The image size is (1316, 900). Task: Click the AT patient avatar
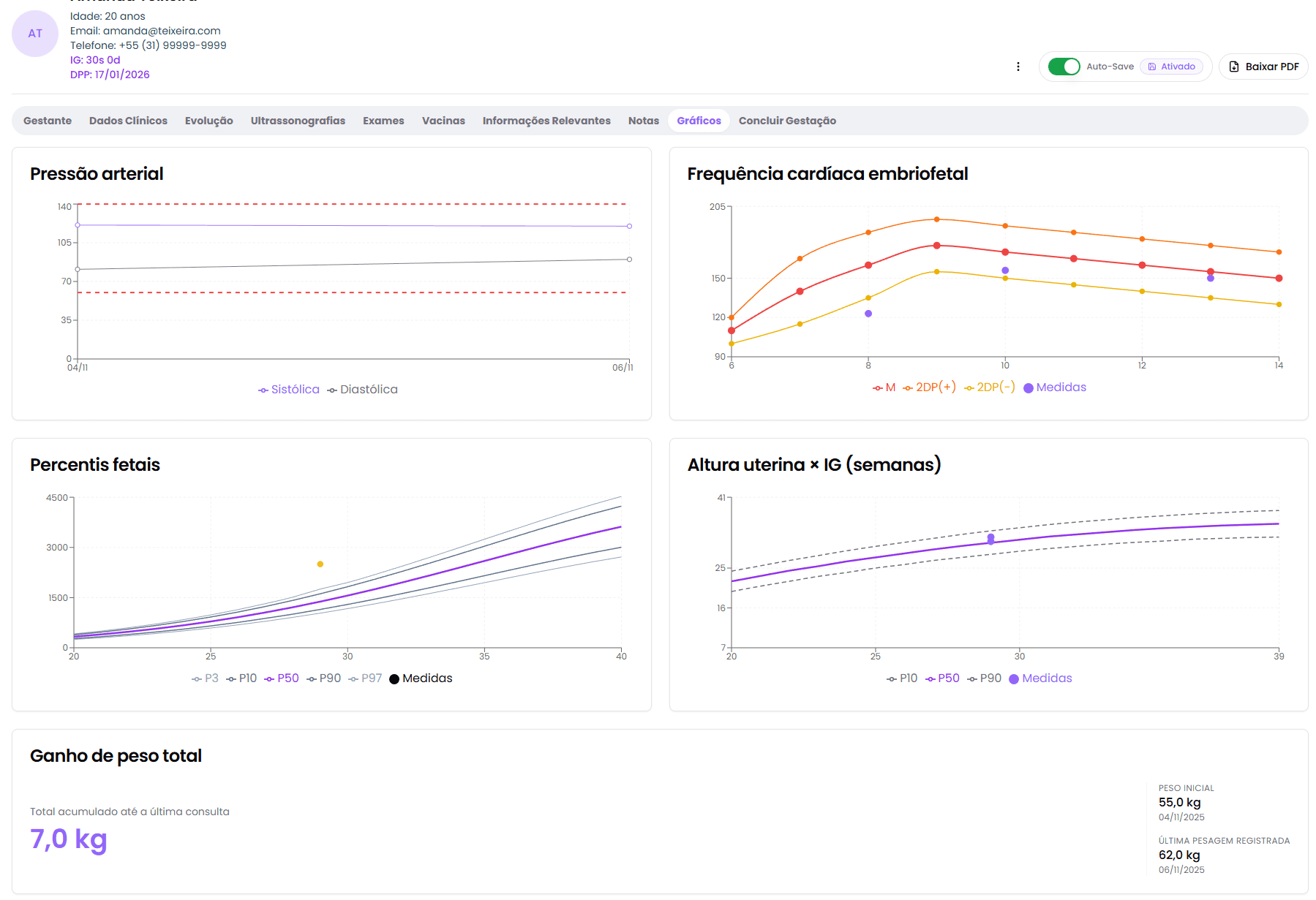35,34
